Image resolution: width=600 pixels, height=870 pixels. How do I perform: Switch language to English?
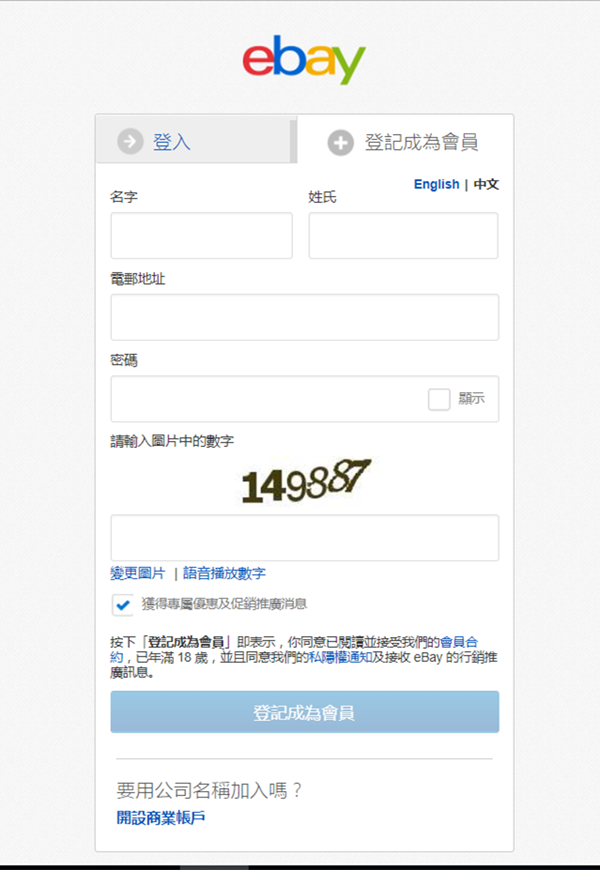(x=436, y=184)
